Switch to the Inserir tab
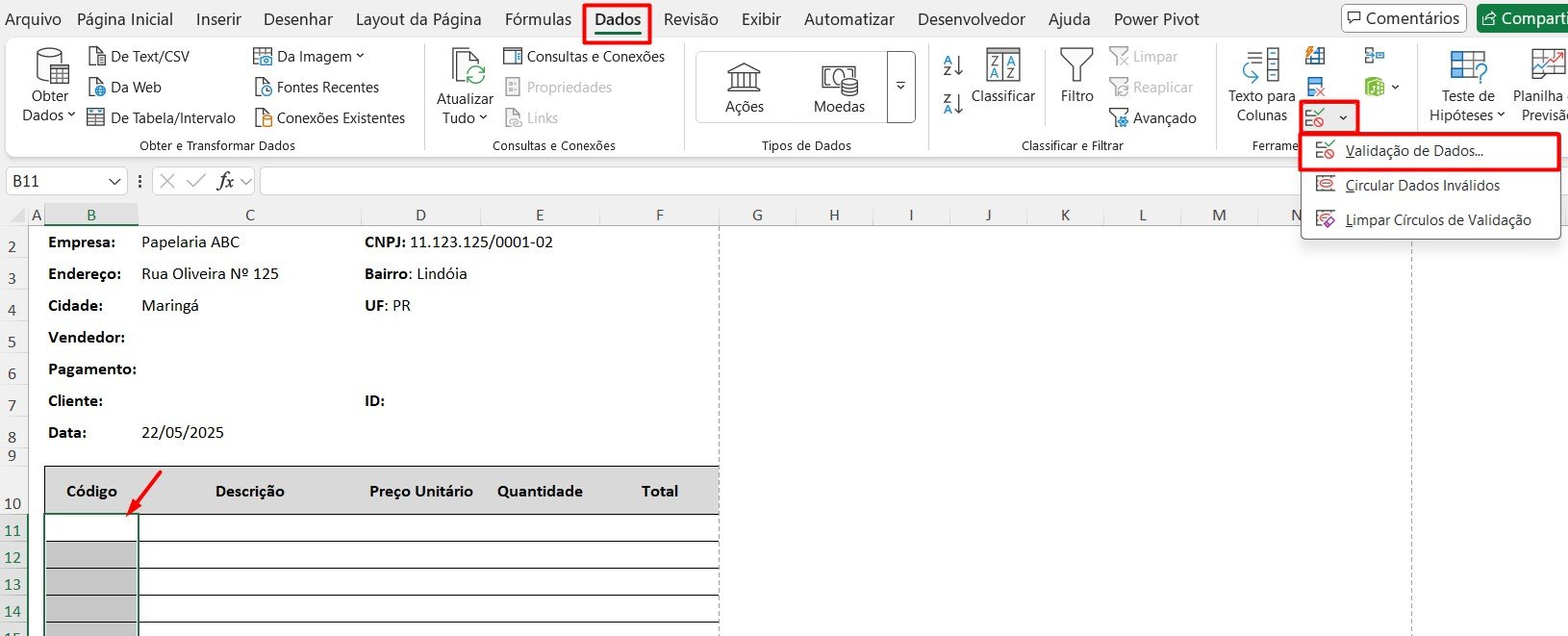Image resolution: width=1568 pixels, height=636 pixels. tap(218, 19)
